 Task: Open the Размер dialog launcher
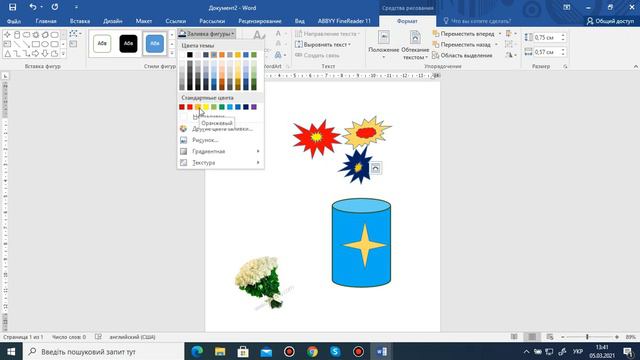coord(565,67)
